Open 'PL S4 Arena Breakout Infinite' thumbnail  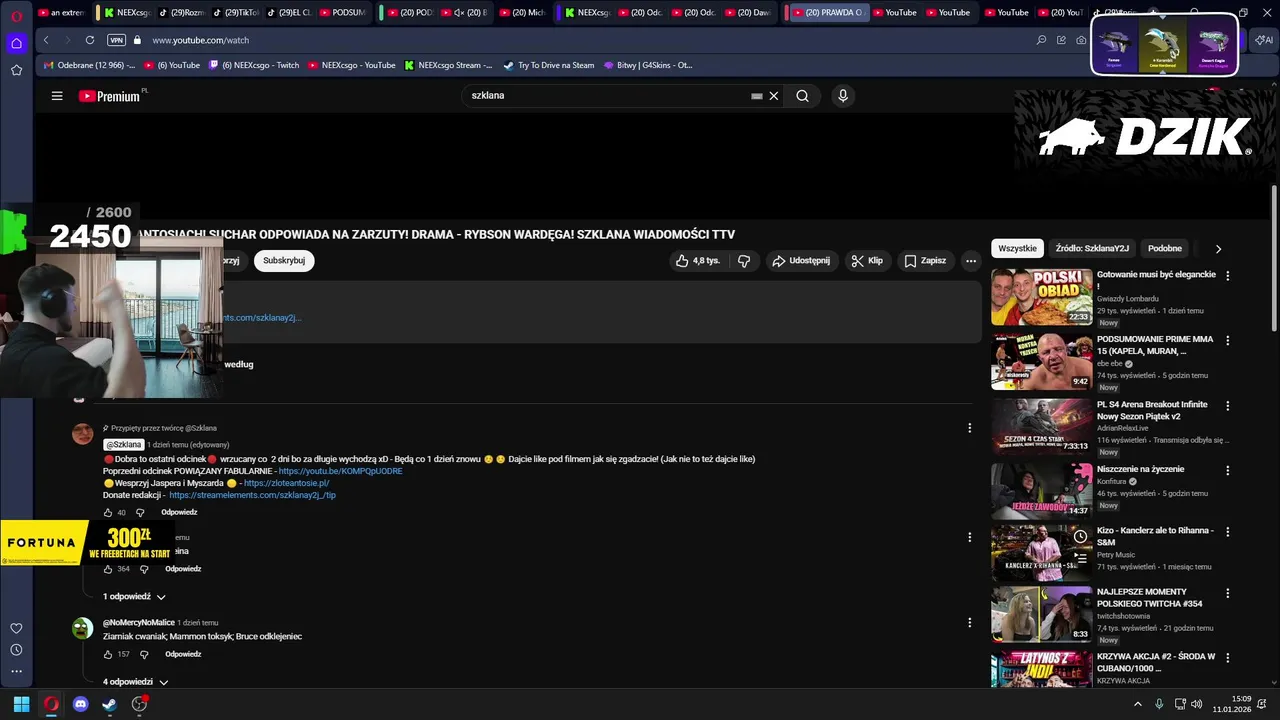[x=1042, y=427]
